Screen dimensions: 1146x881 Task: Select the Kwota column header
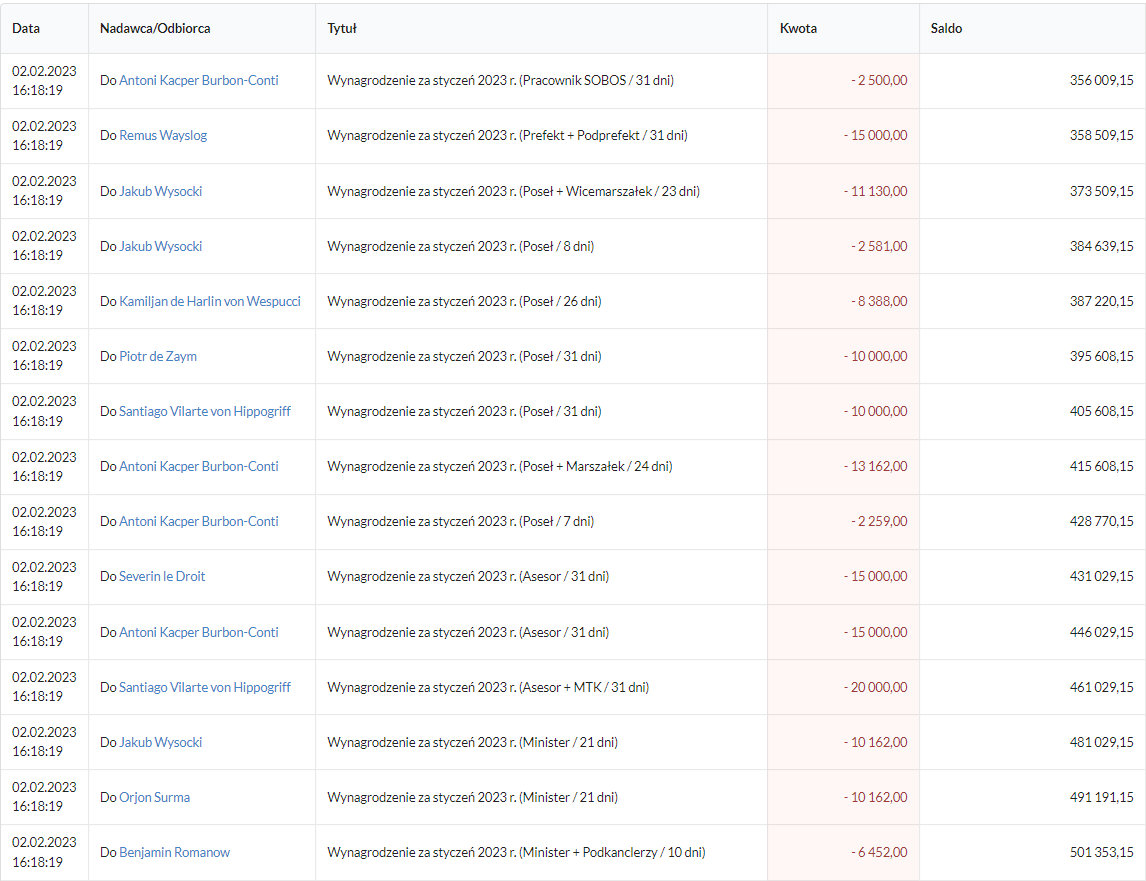798,29
